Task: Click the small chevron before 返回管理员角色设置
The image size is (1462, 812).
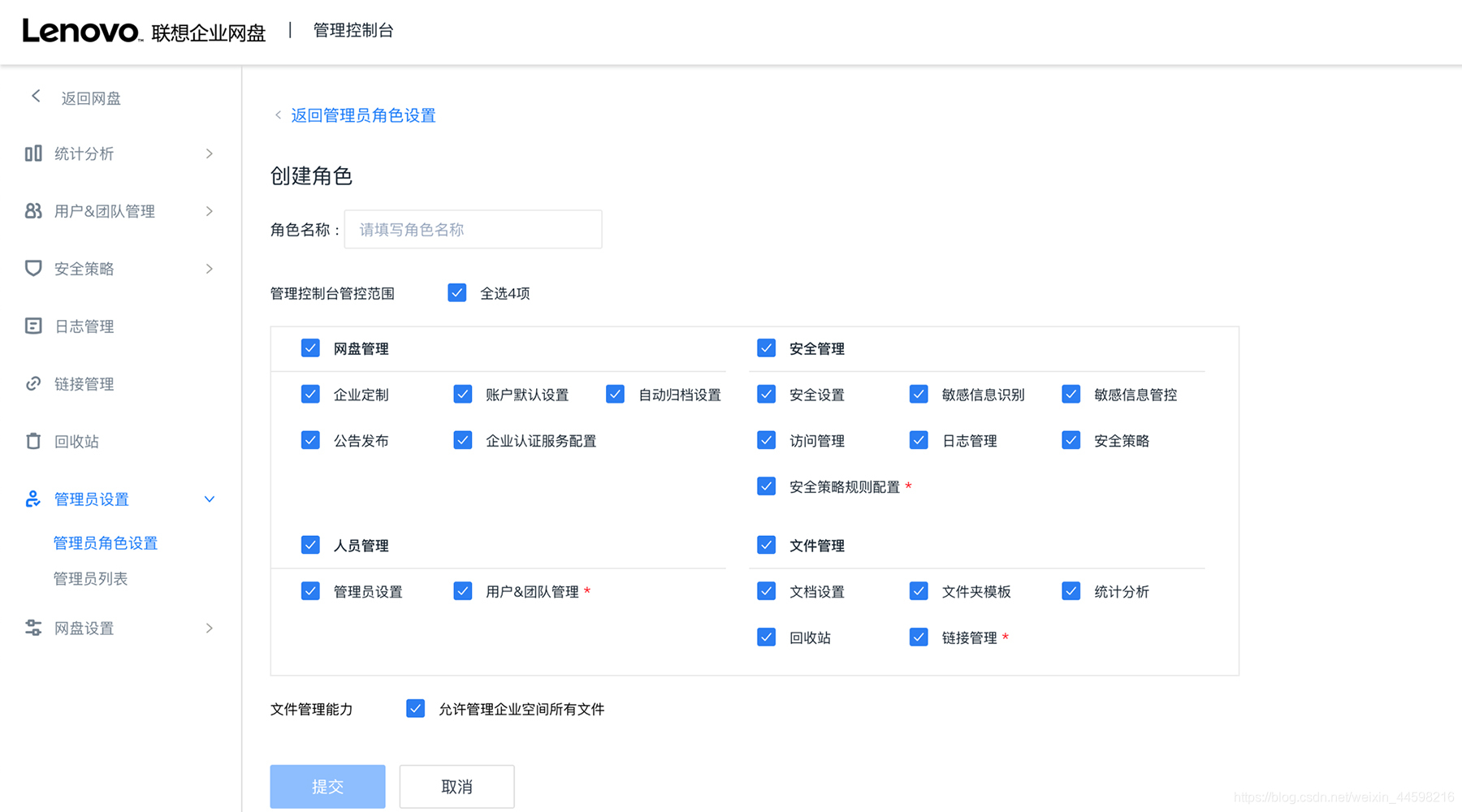Action: [278, 115]
